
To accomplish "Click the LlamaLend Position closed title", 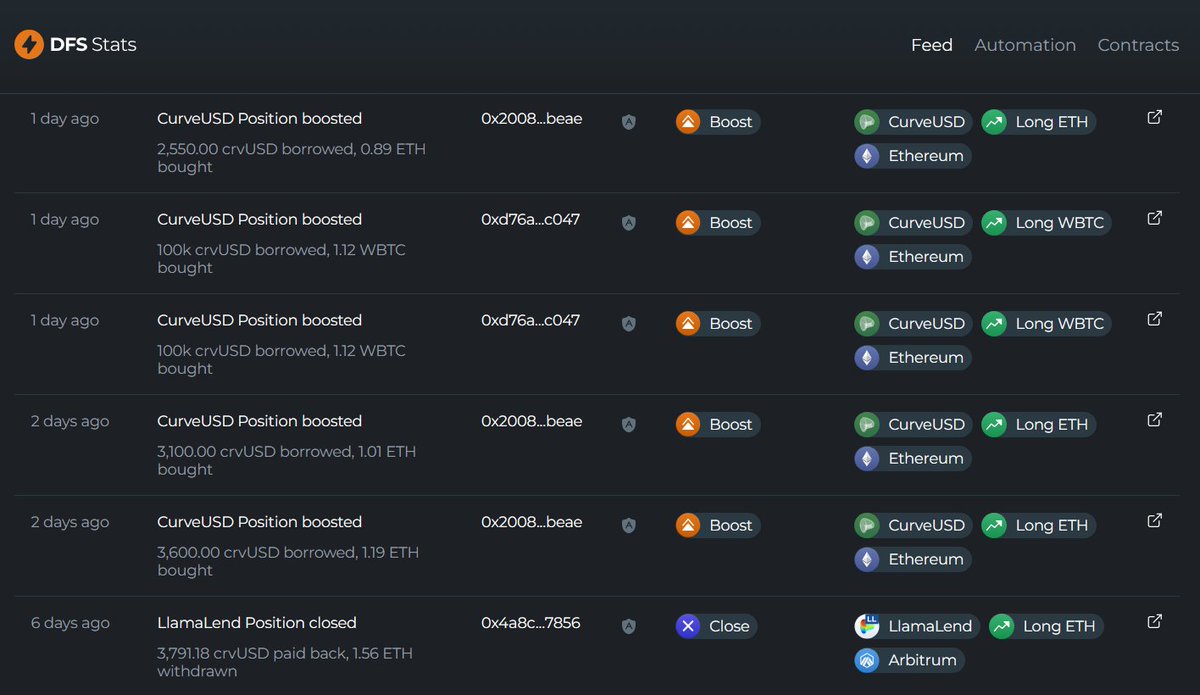I will tap(256, 623).
